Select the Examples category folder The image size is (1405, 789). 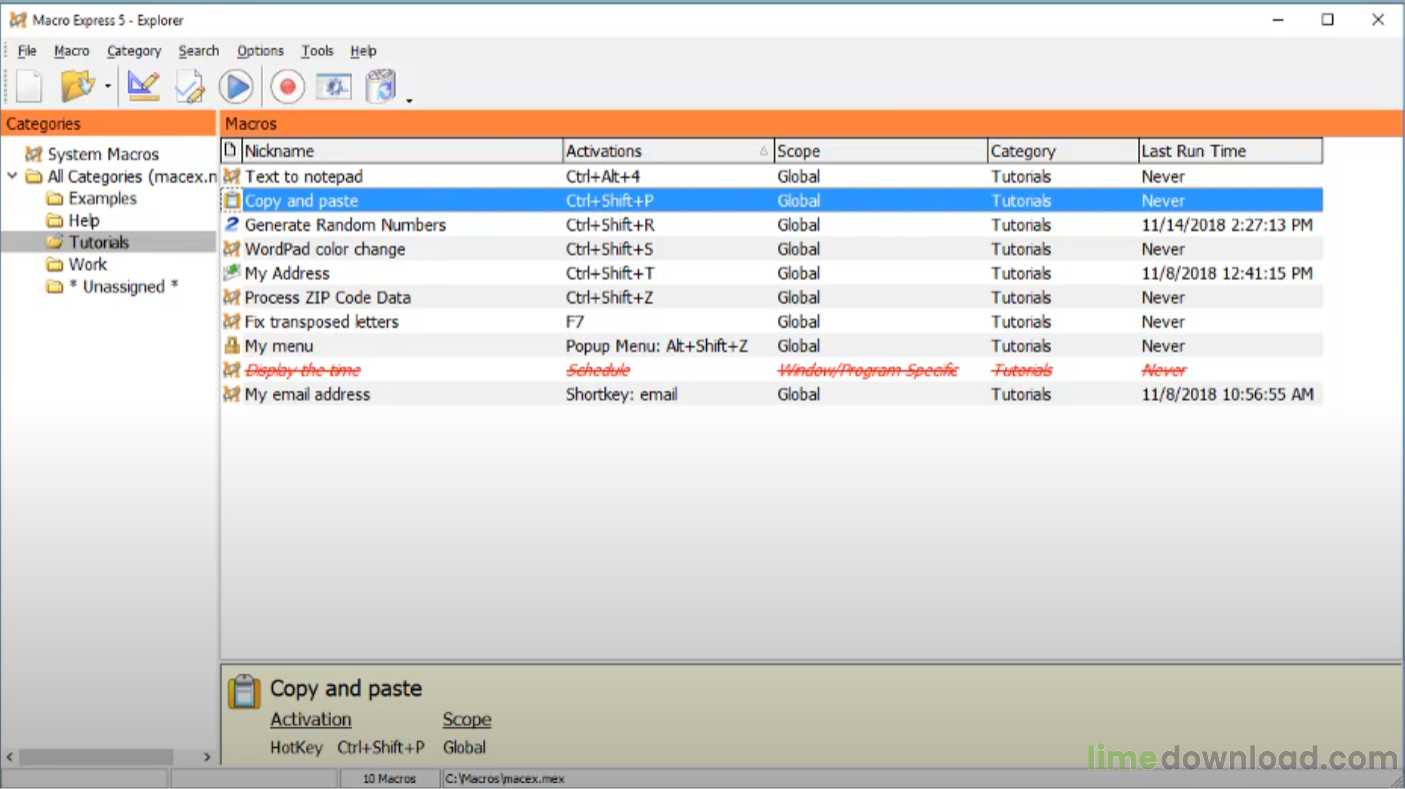click(x=102, y=199)
